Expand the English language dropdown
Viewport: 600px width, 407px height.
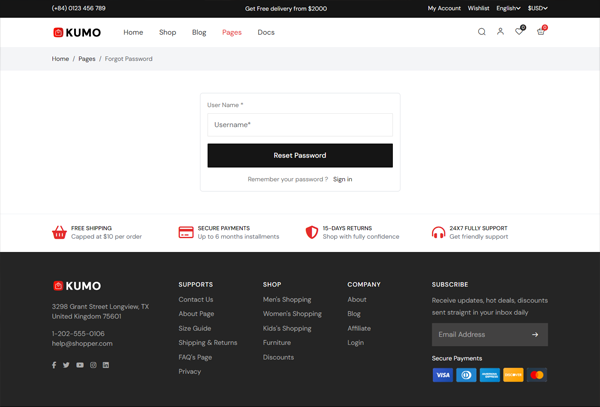508,8
